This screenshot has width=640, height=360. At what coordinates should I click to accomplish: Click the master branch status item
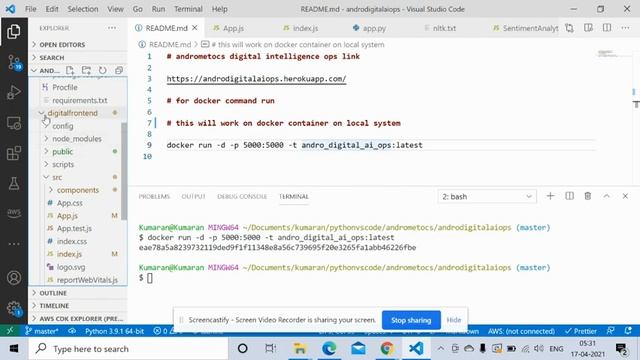(x=41, y=331)
